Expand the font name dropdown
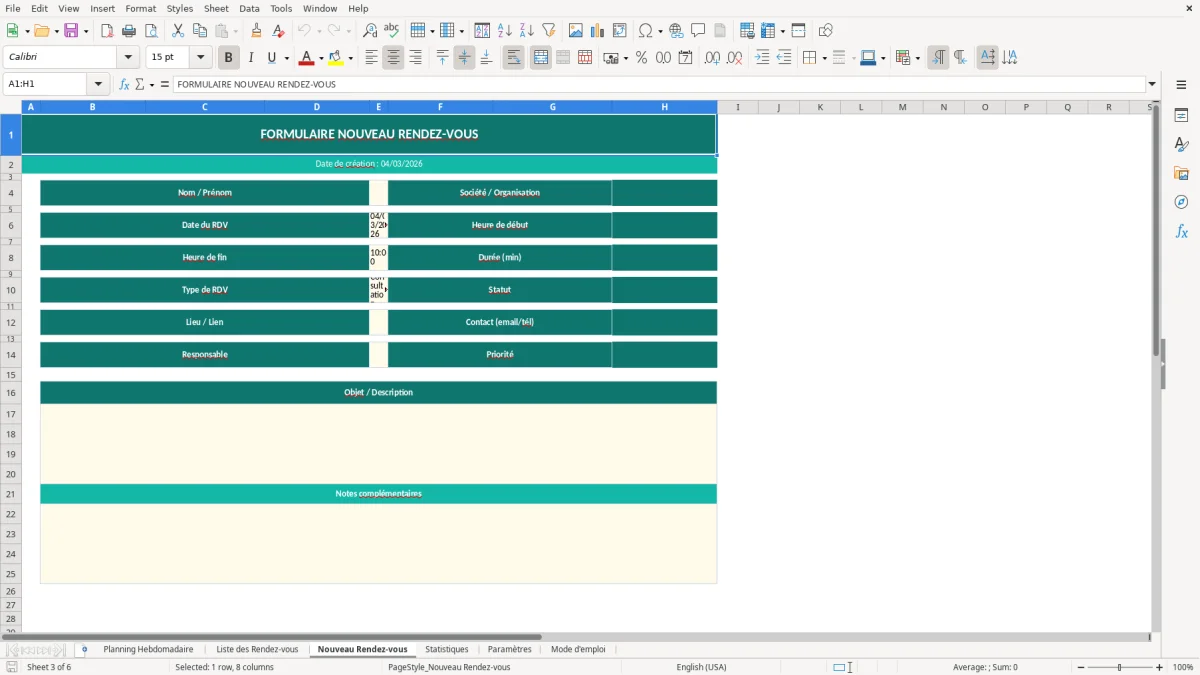This screenshot has height=675, width=1200. [128, 58]
